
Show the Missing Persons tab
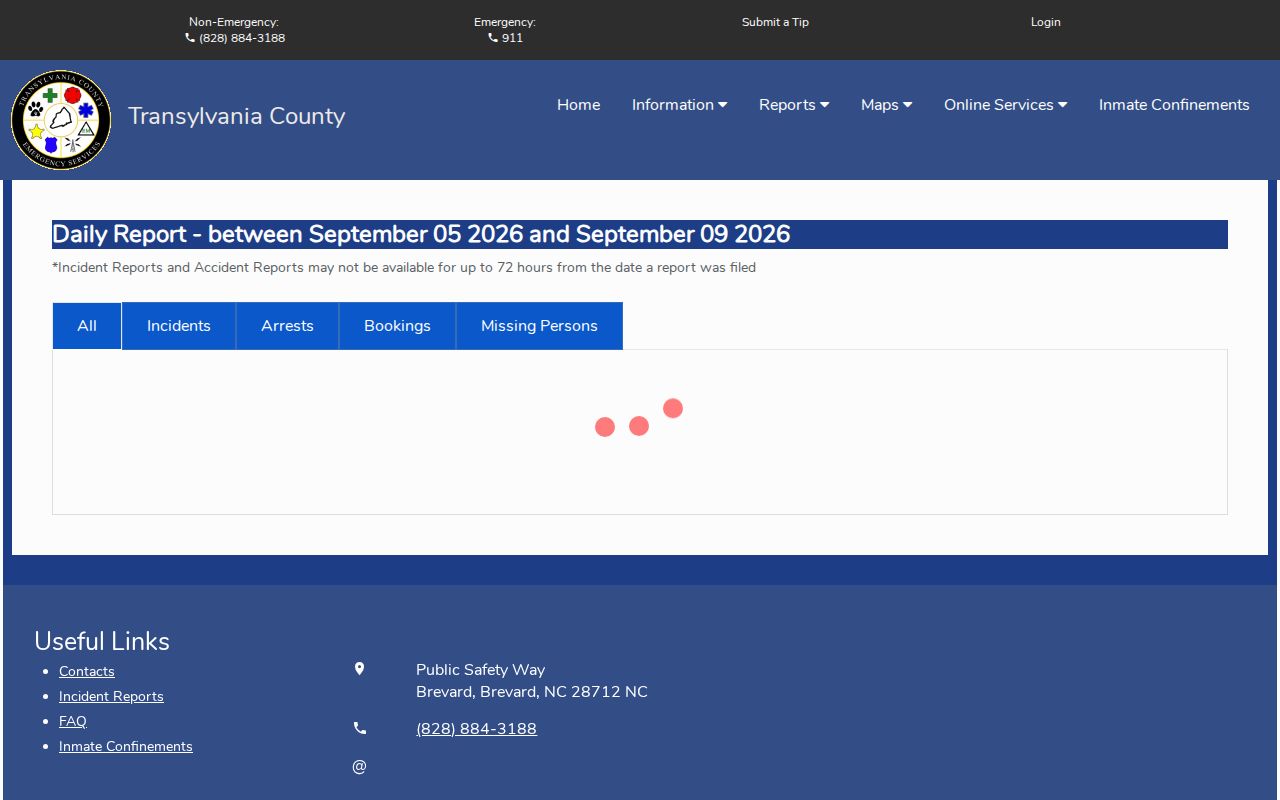coord(539,326)
